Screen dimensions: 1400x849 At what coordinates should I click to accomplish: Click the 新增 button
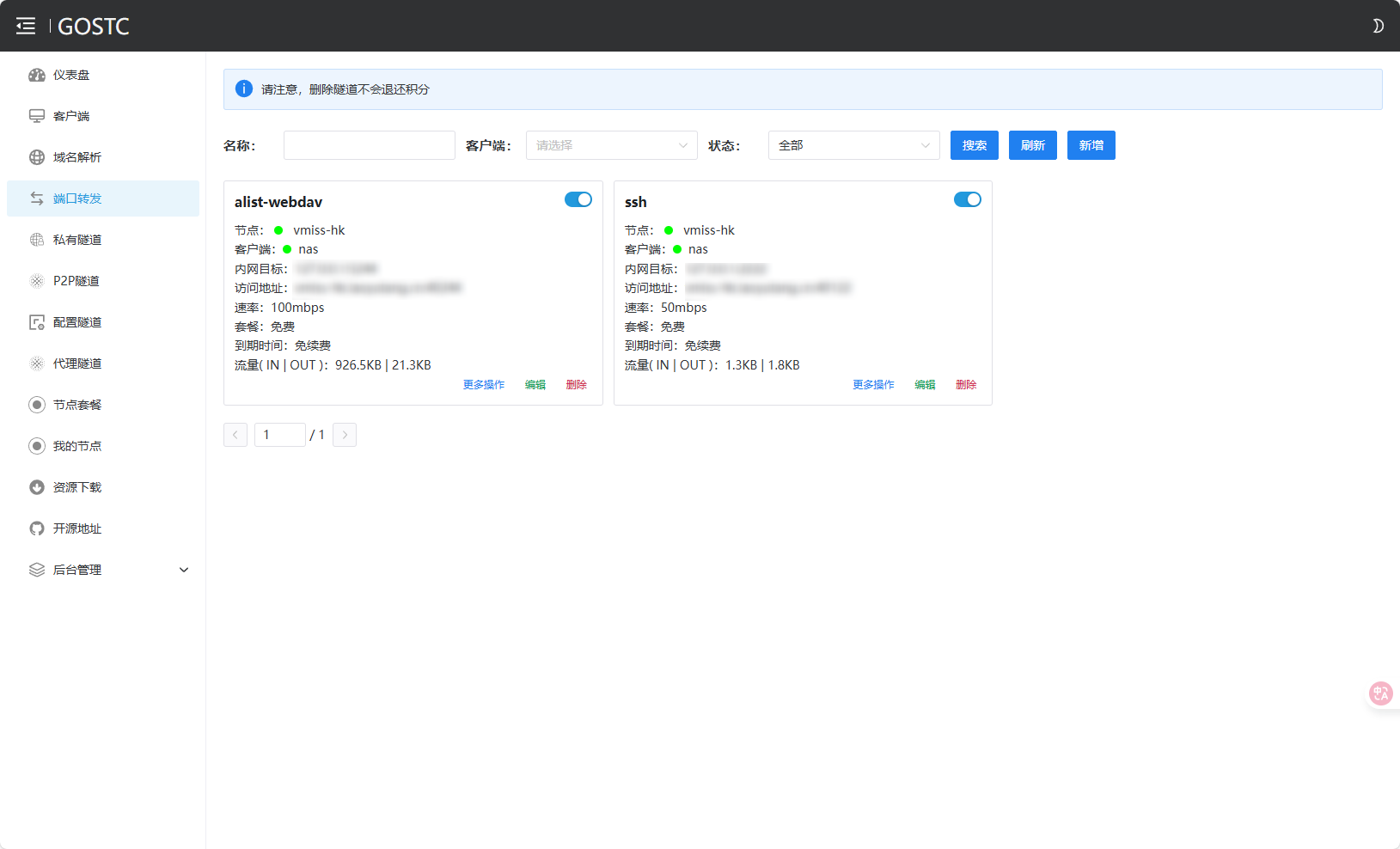[x=1091, y=145]
